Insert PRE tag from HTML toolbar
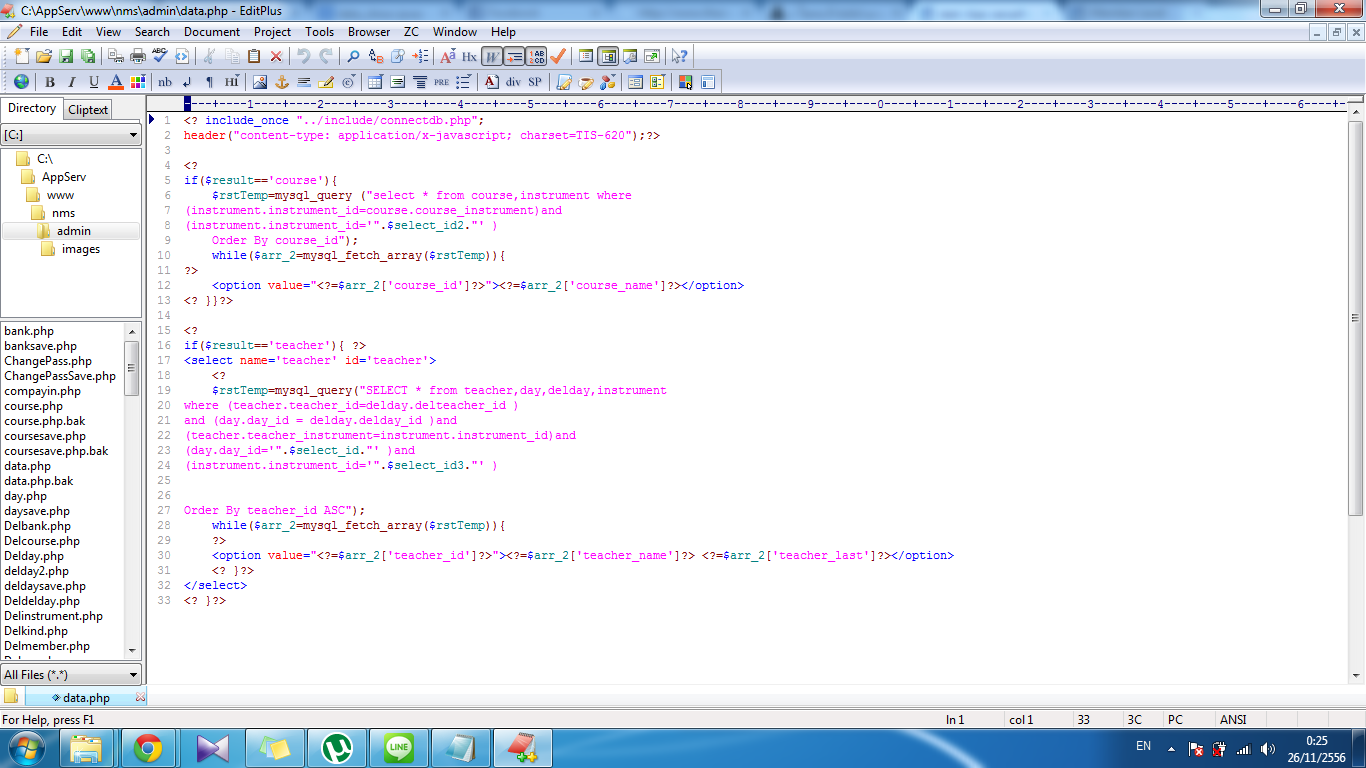The width and height of the screenshot is (1366, 768). (441, 82)
